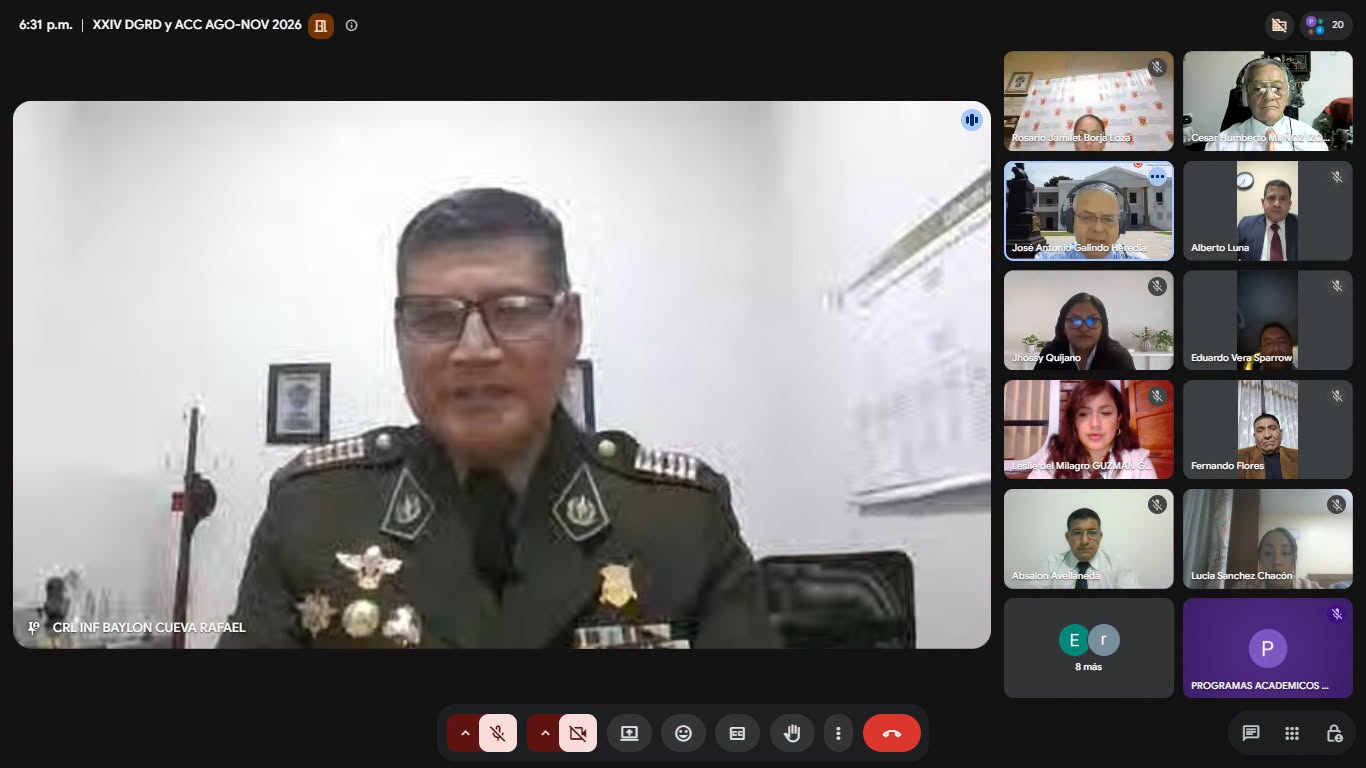Toggle closed captions button
Screen dimensions: 1366x768
[737, 733]
